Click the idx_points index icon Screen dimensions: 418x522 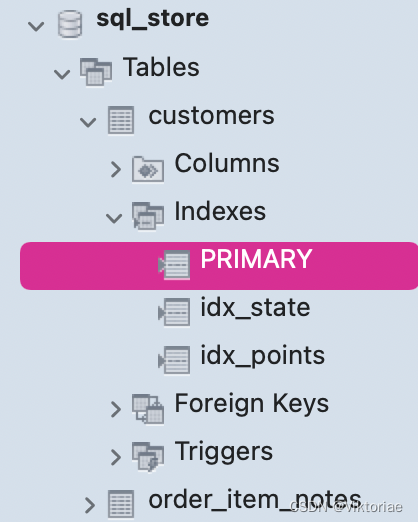click(x=174, y=360)
